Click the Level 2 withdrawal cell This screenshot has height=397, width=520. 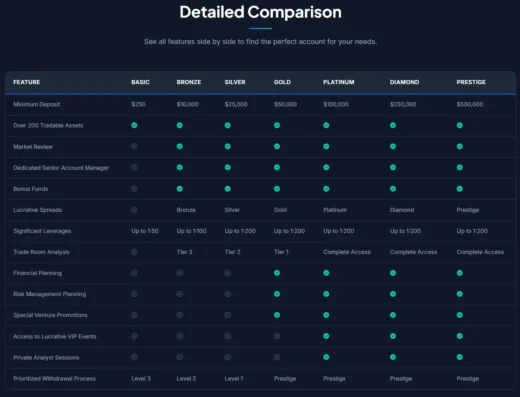(x=186, y=379)
